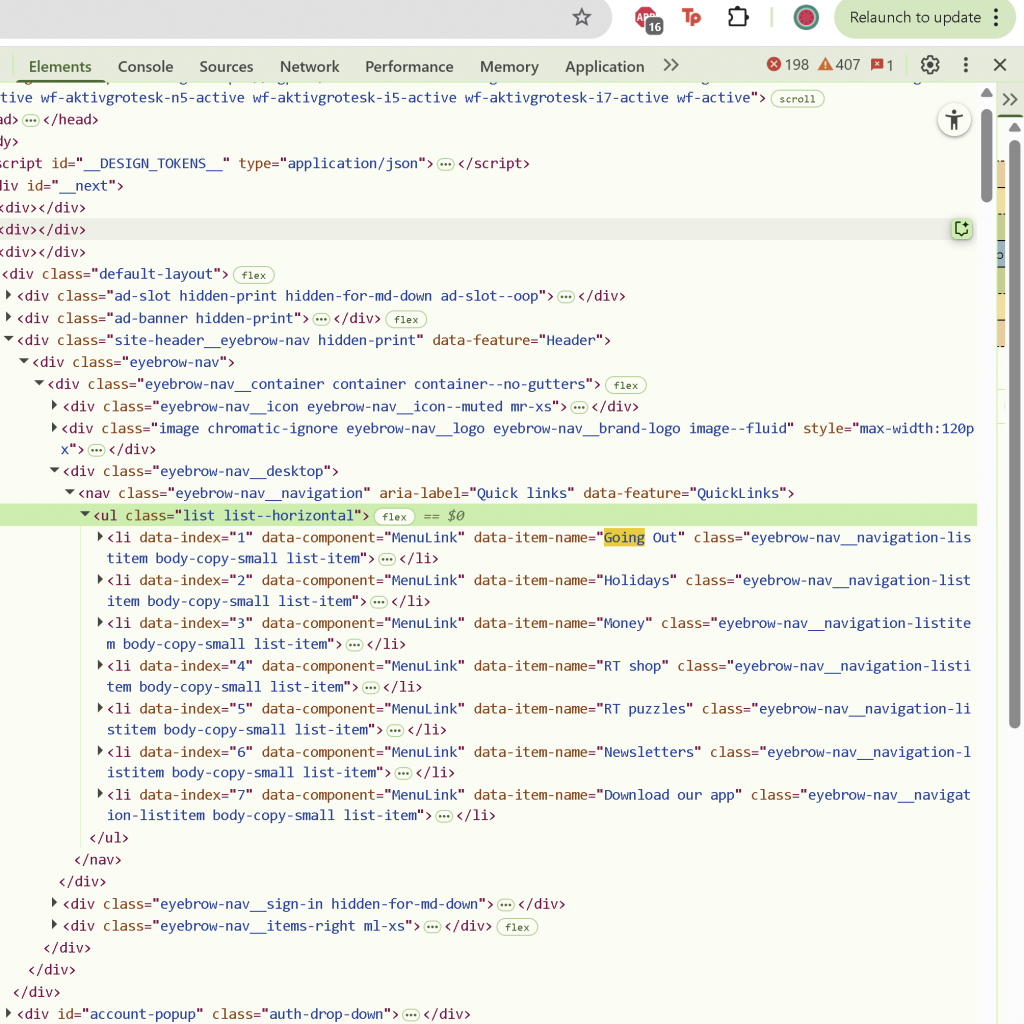This screenshot has width=1024, height=1024.
Task: Open Chrome's three-dot menu beside Relaunch
Action: click(996, 18)
